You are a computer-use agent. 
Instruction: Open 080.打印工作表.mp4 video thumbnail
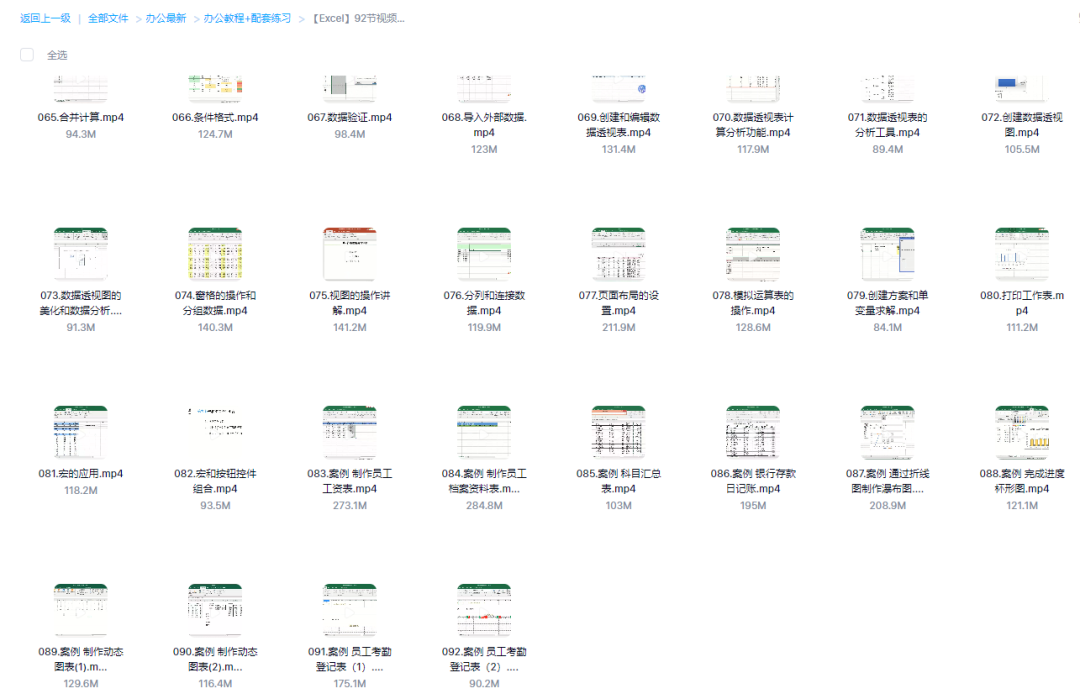(x=1022, y=254)
